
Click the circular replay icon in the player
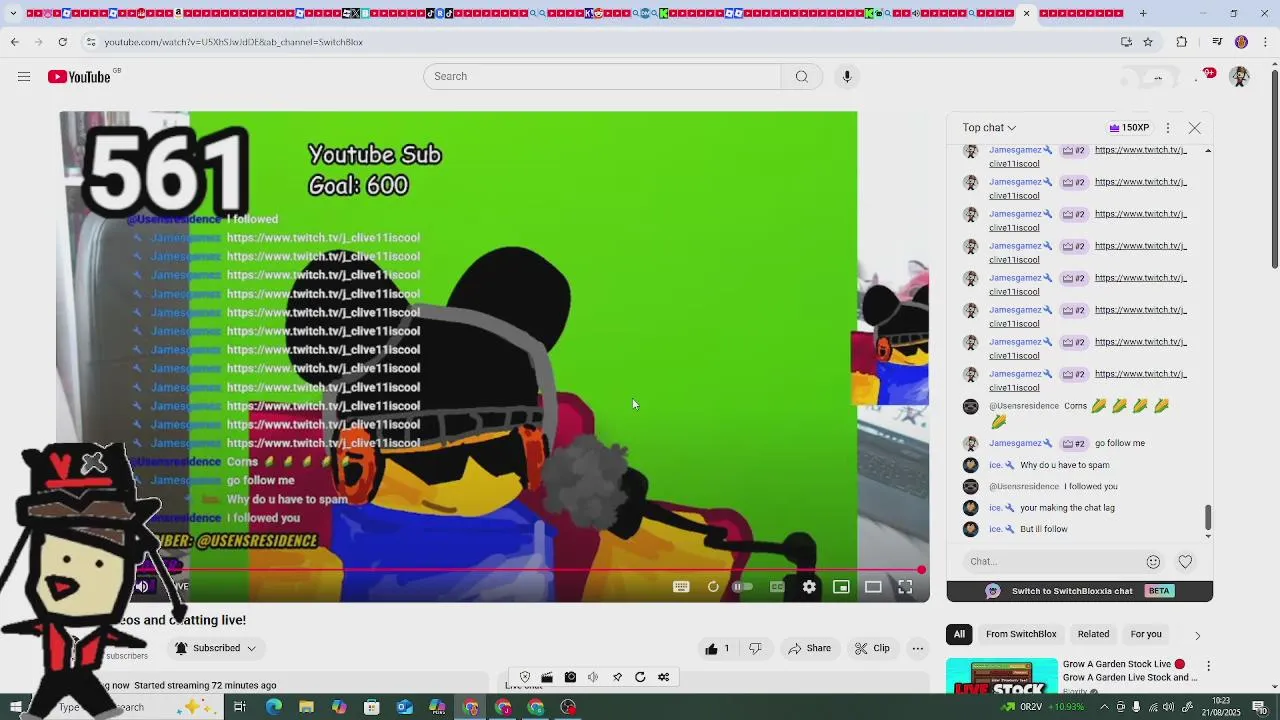coord(713,587)
